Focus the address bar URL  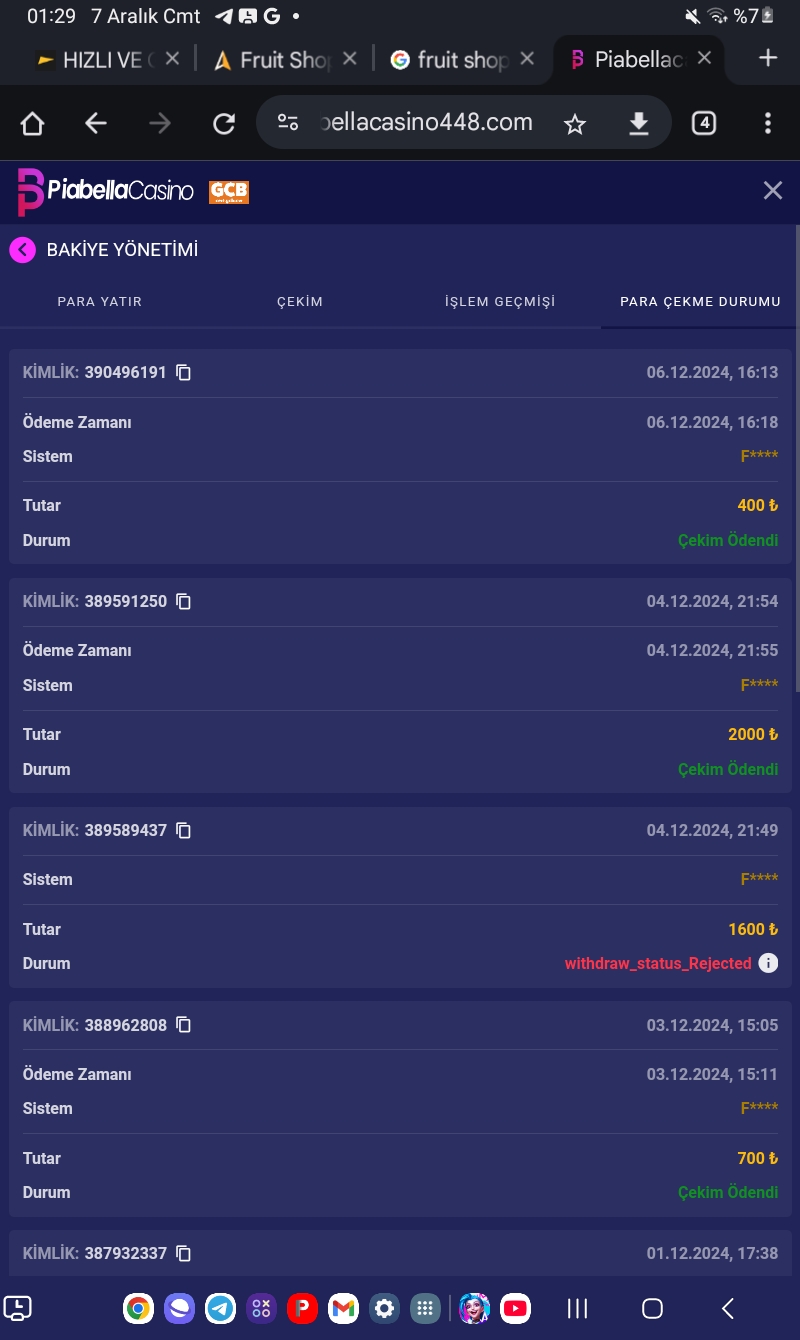pyautogui.click(x=425, y=123)
